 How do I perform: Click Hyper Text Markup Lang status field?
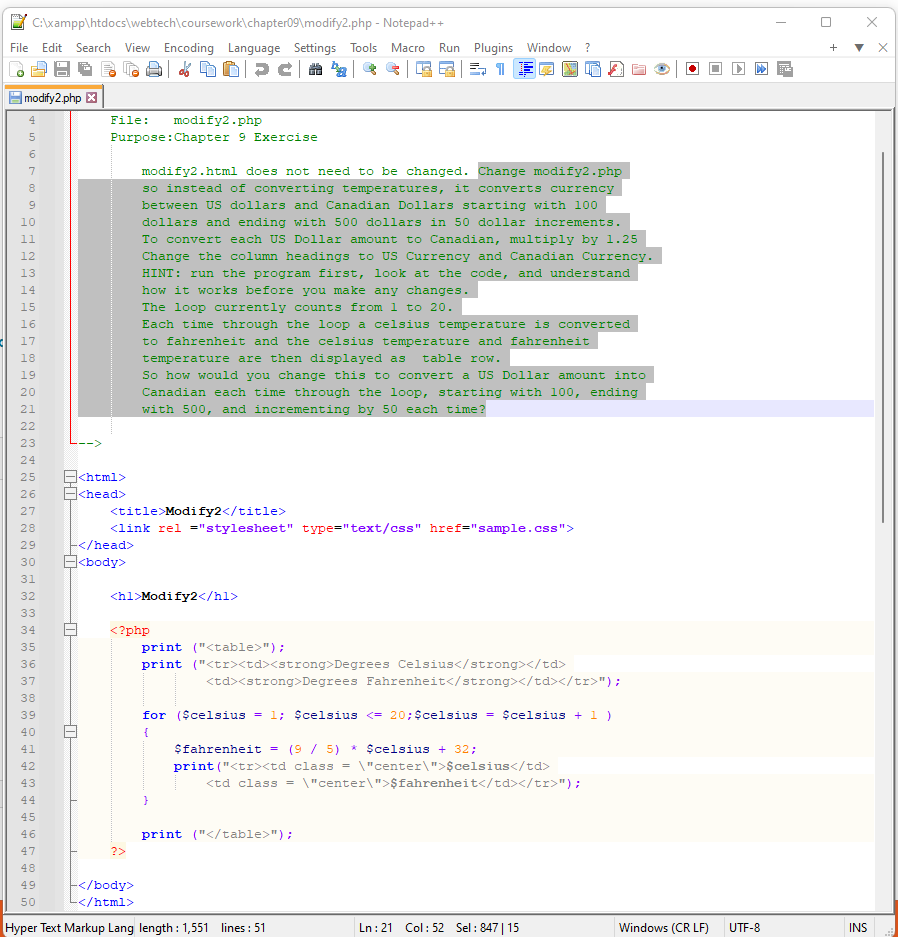click(69, 928)
